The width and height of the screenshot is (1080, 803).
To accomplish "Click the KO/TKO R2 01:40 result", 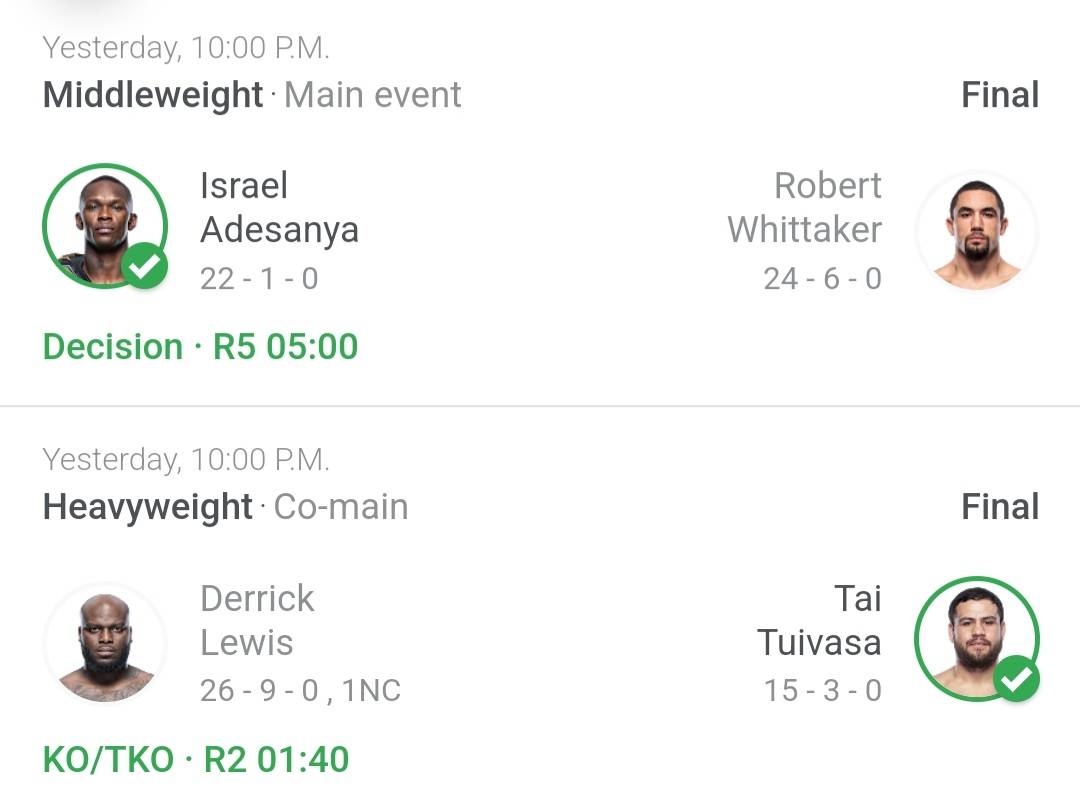I will 196,760.
